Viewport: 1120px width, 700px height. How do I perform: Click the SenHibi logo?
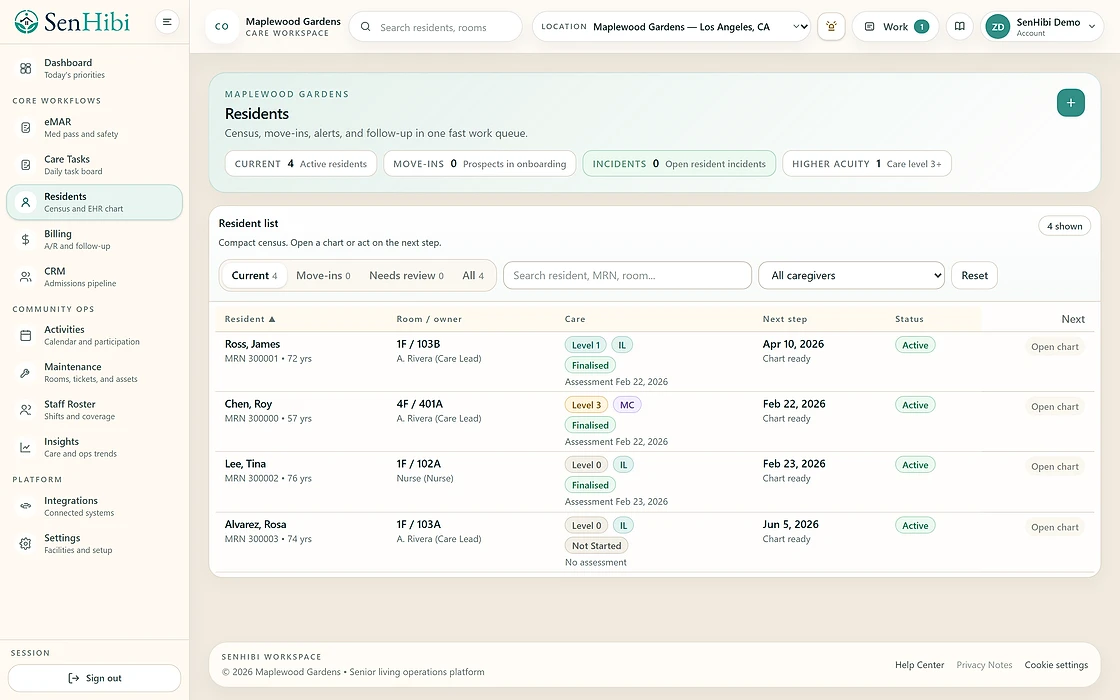tap(72, 22)
